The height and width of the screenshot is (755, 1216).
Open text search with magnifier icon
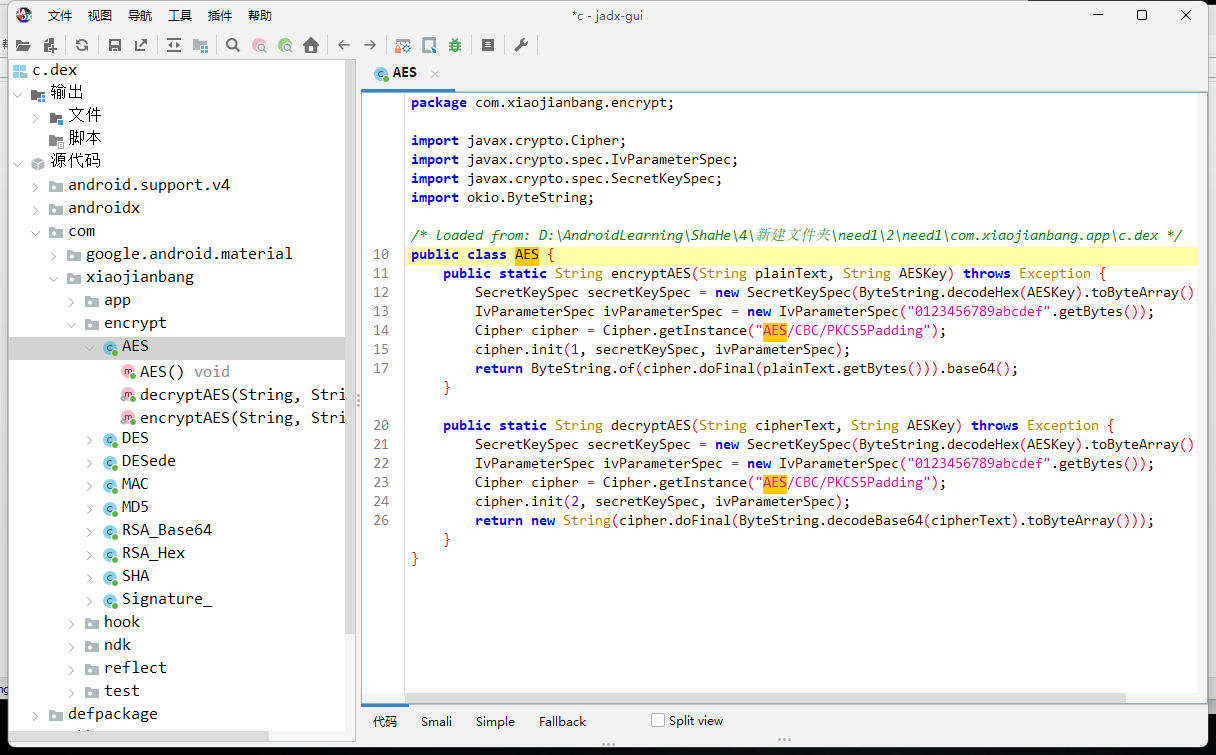click(x=233, y=45)
